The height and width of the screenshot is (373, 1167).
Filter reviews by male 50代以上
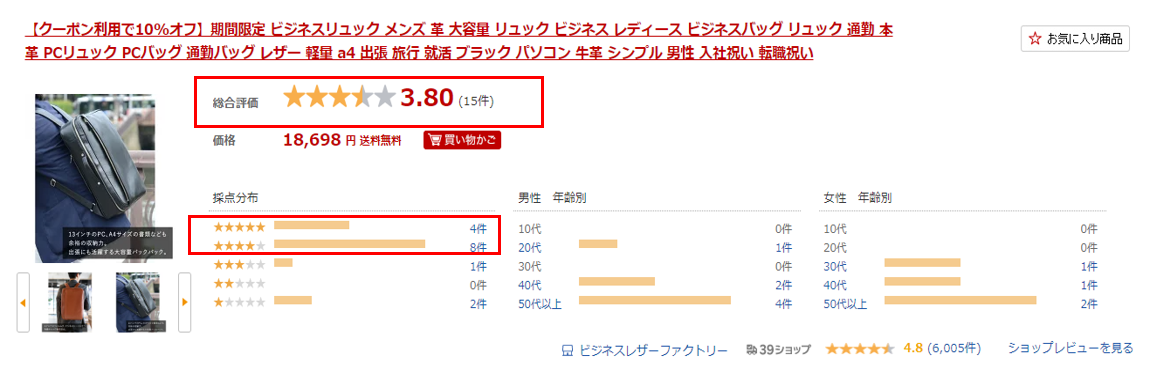(x=540, y=303)
